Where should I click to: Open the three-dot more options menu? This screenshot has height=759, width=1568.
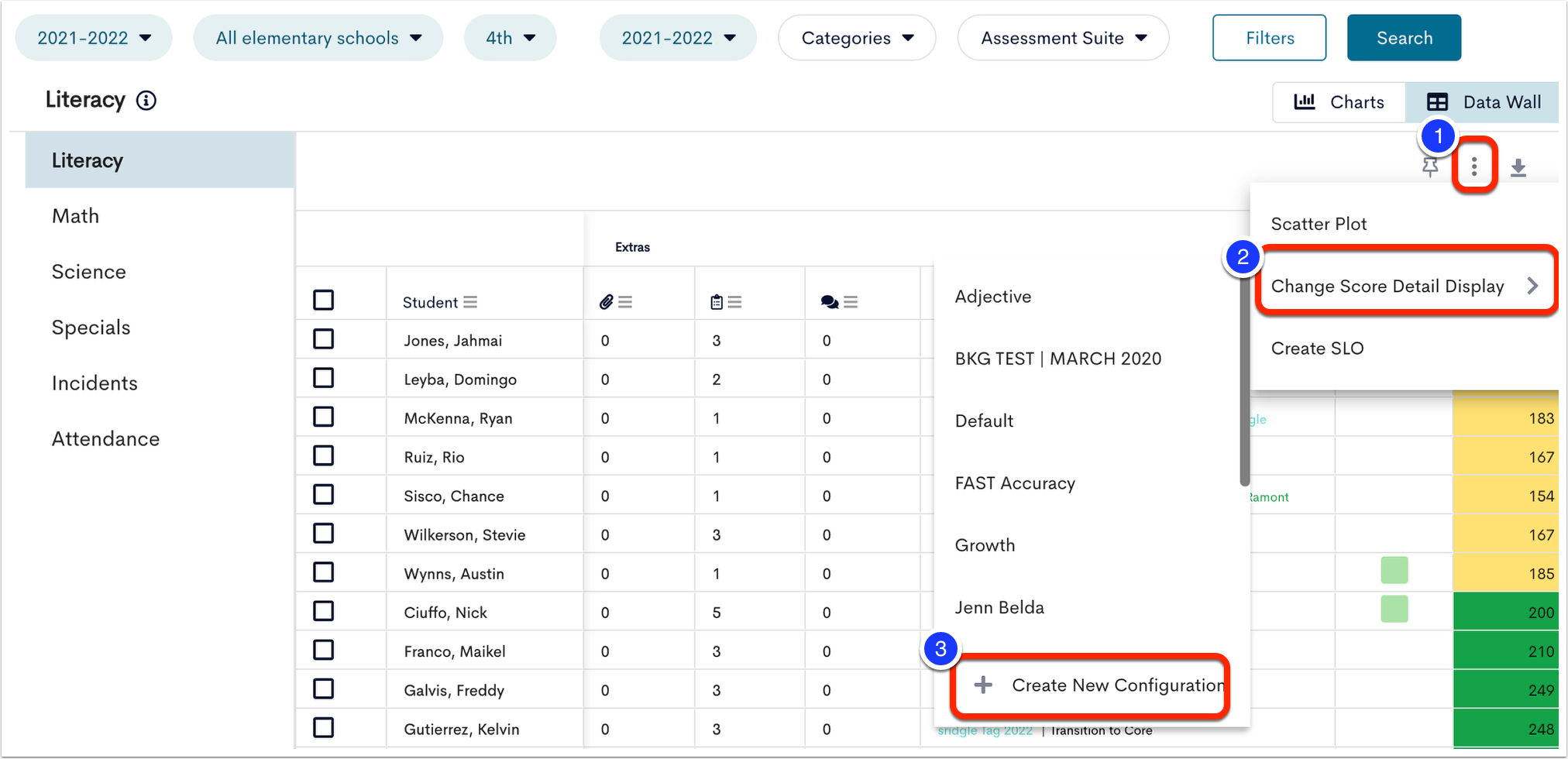[1474, 166]
